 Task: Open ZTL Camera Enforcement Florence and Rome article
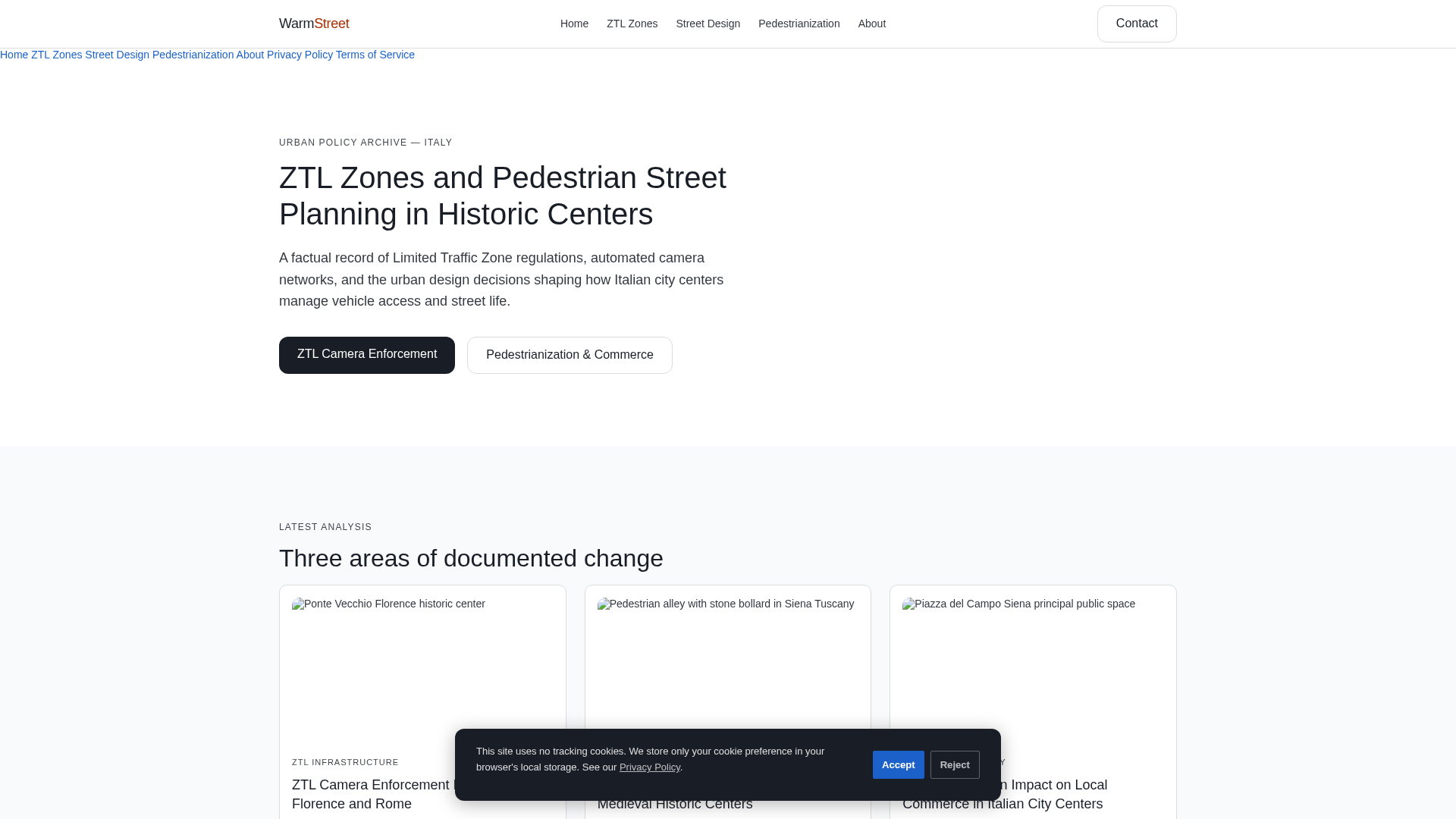[372, 794]
